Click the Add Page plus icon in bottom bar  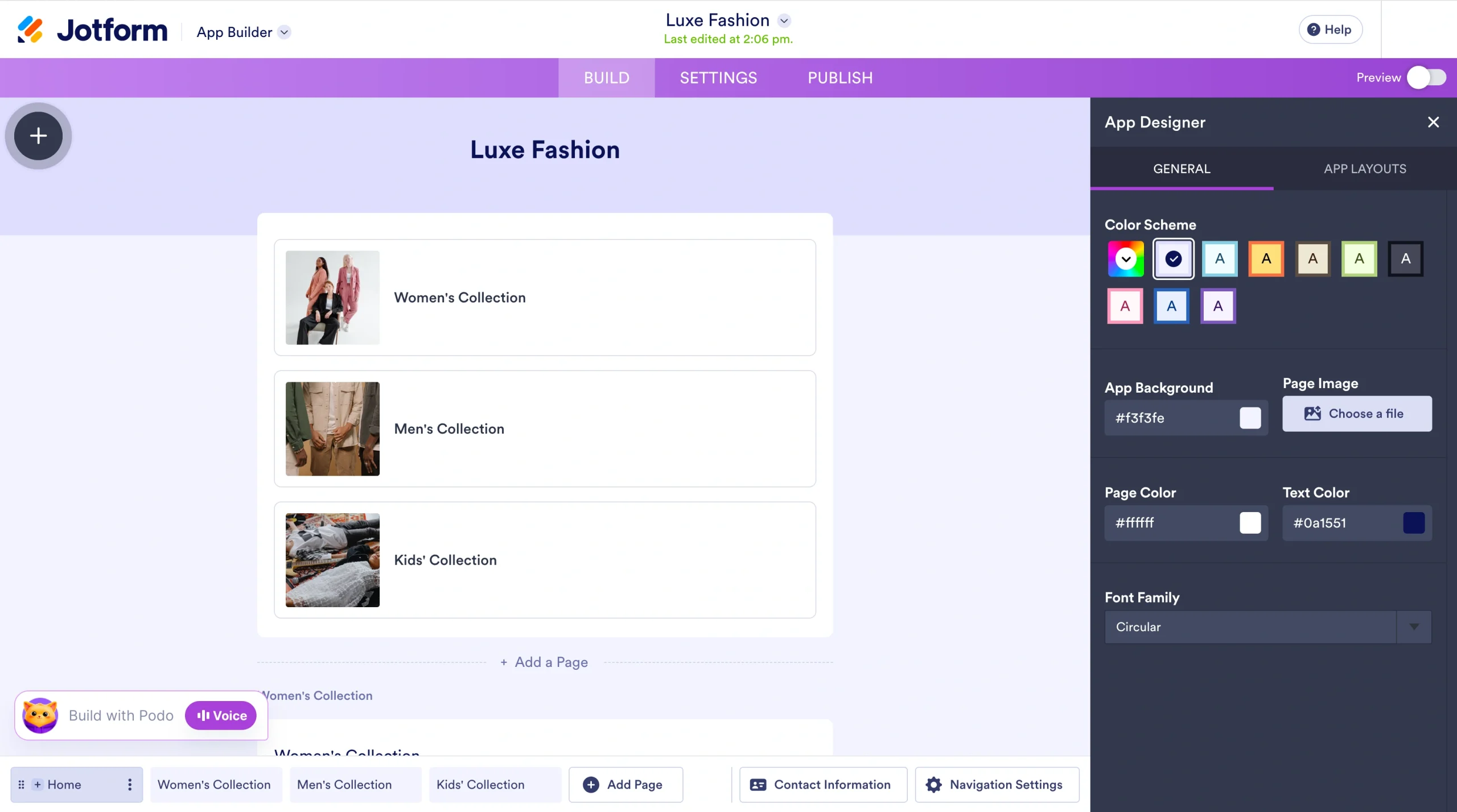click(x=591, y=785)
